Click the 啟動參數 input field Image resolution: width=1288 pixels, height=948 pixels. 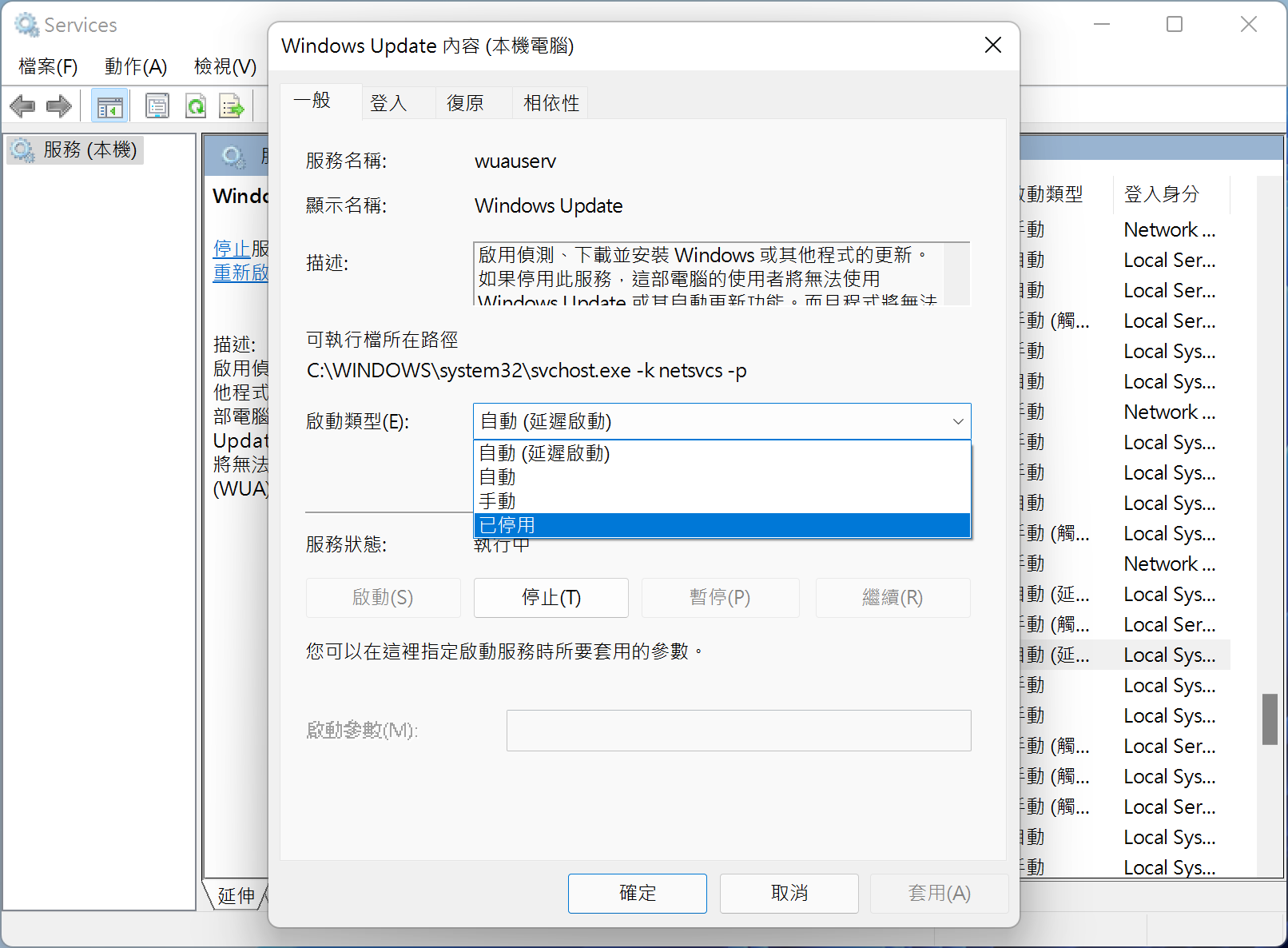pyautogui.click(x=739, y=731)
